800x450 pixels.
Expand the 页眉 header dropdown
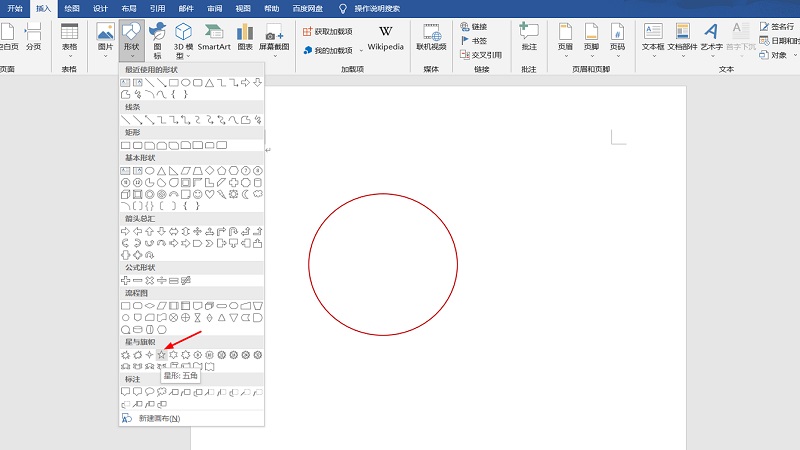566,36
